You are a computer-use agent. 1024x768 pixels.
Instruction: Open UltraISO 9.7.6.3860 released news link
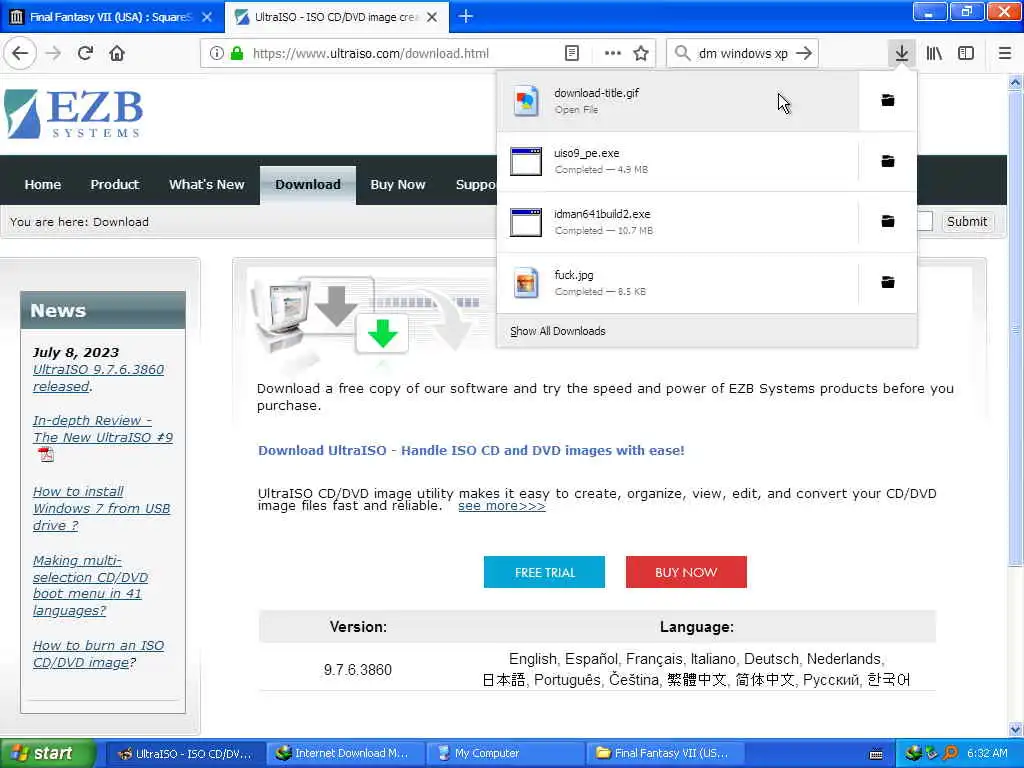pyautogui.click(x=98, y=378)
